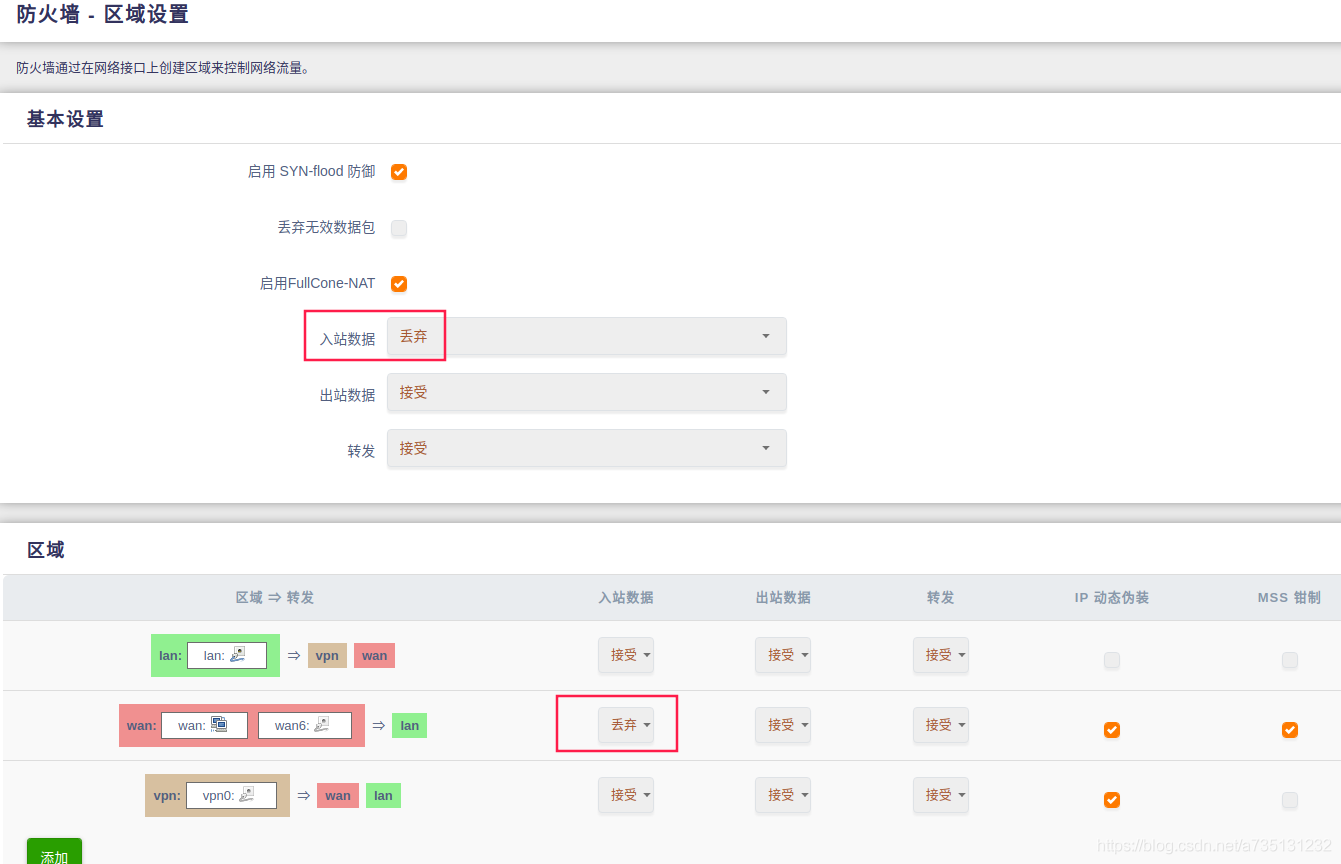Open vpn zone forward policy dropdown

point(941,795)
